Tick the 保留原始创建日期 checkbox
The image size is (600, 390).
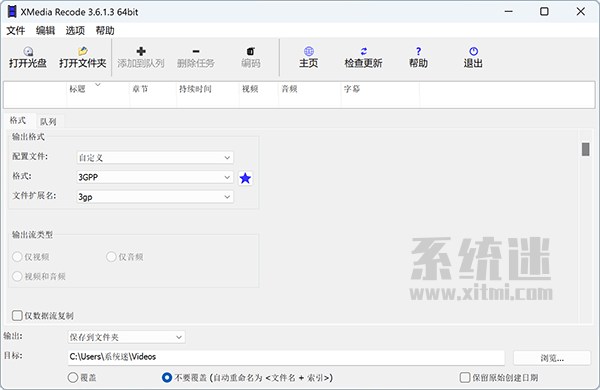point(465,378)
